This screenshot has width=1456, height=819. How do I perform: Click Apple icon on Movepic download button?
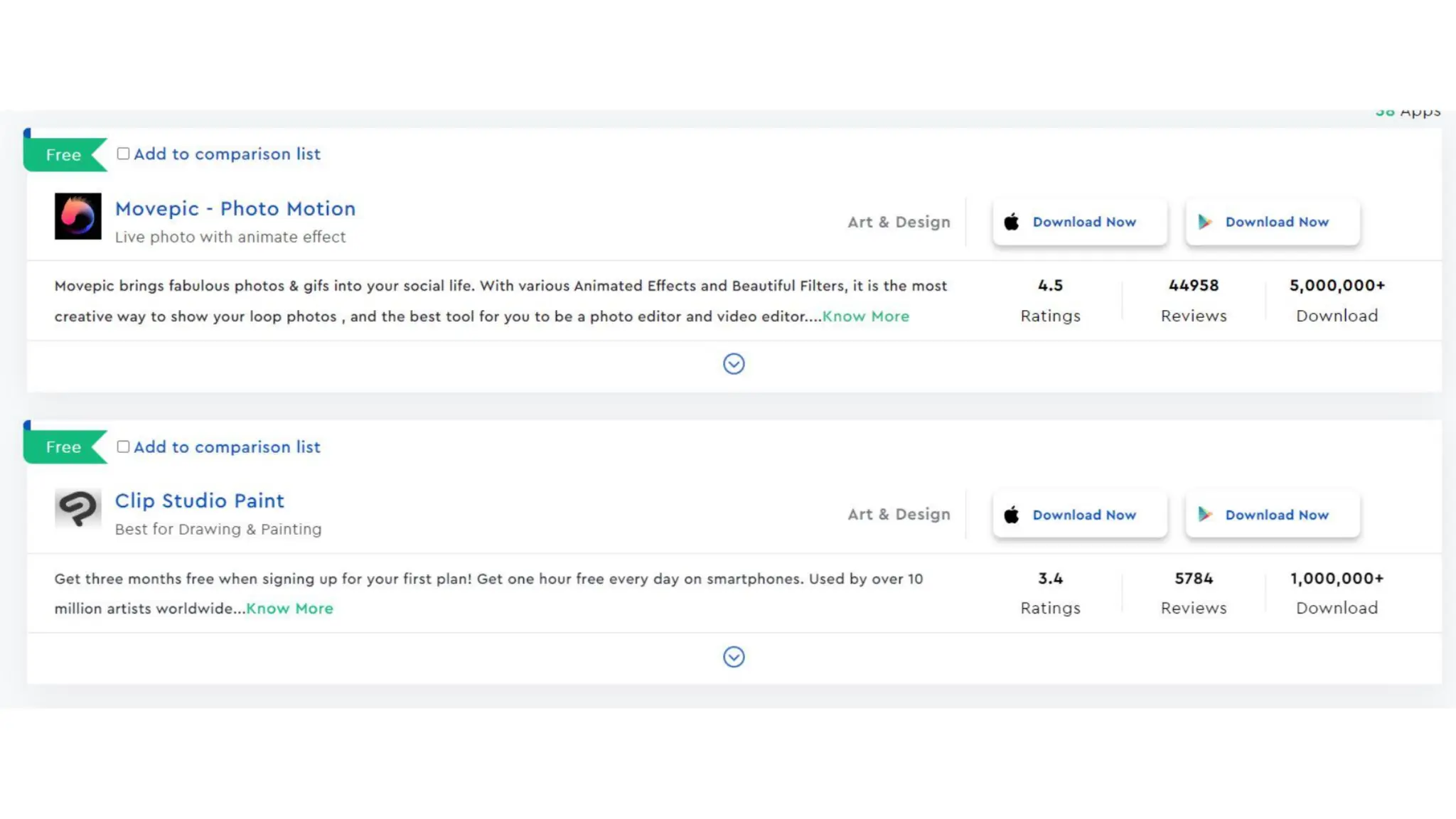point(1012,222)
